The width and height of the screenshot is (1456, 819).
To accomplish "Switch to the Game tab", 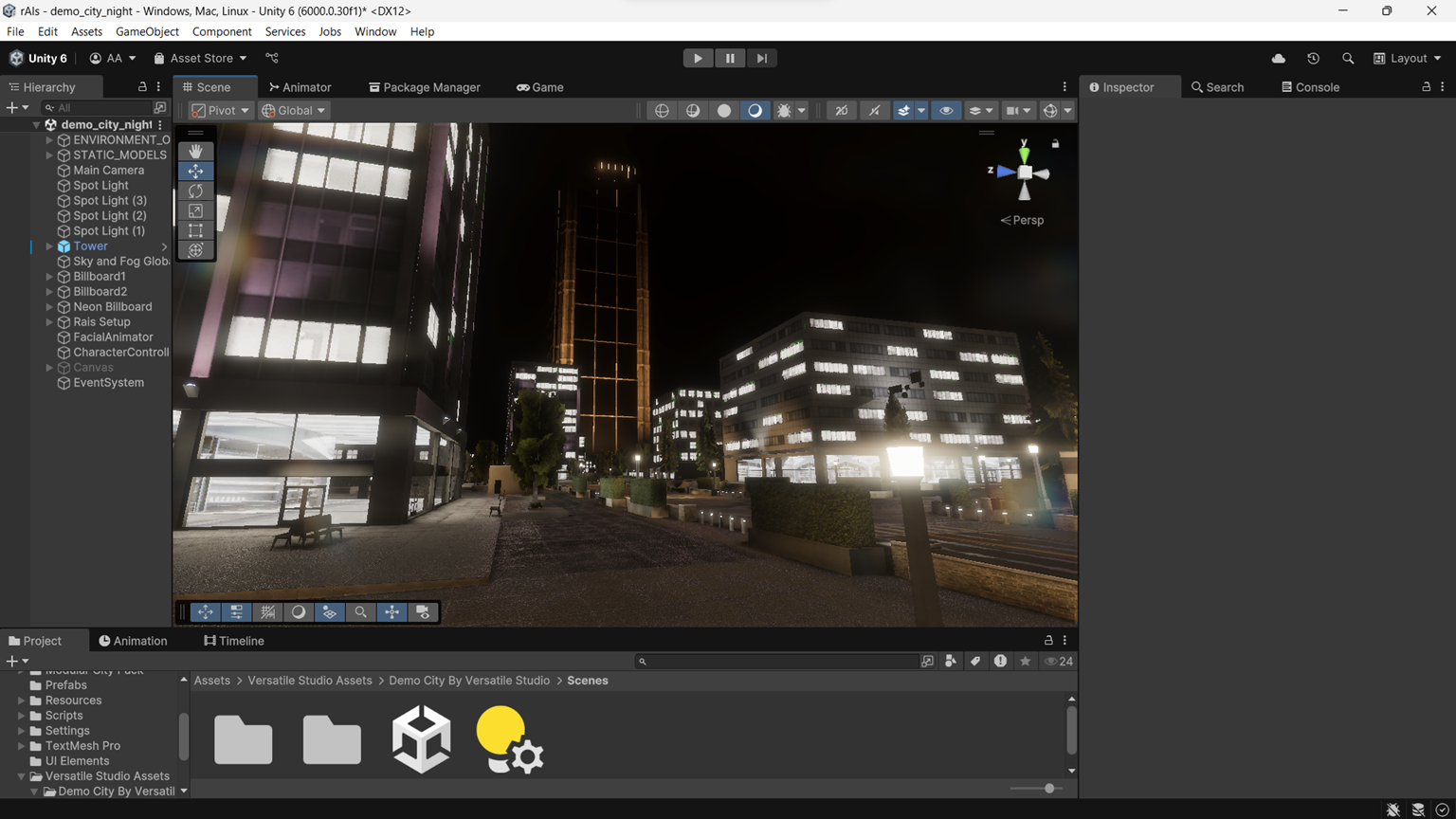I will point(539,86).
